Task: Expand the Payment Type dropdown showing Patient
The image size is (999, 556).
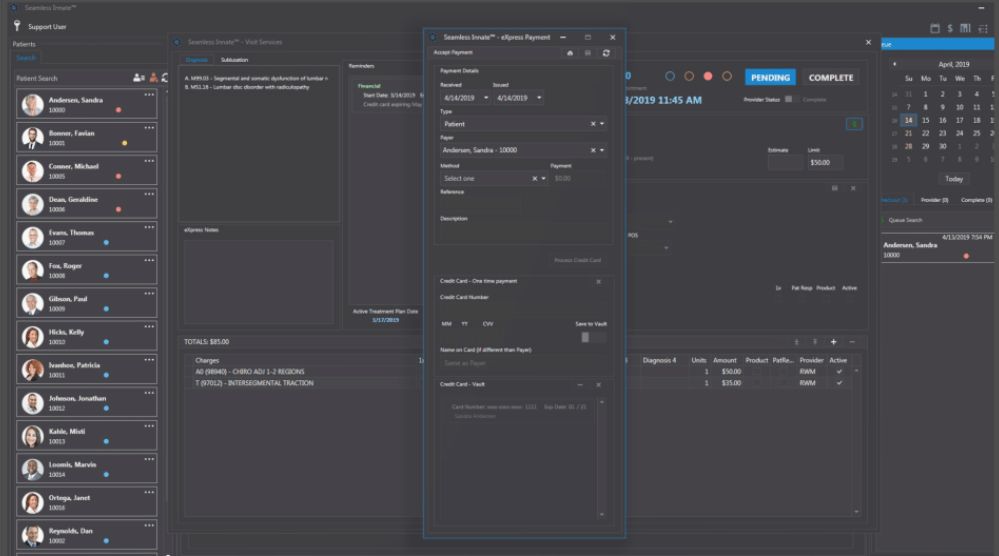Action: (603, 124)
